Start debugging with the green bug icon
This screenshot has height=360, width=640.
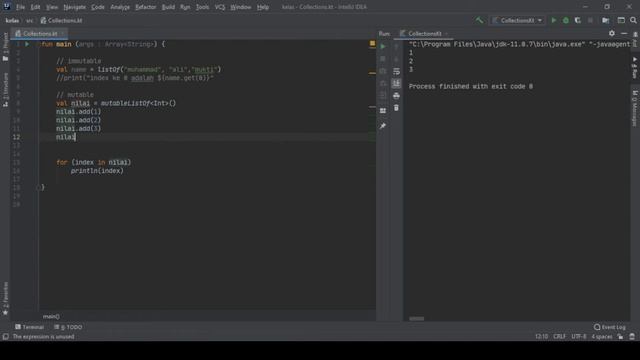pos(566,20)
